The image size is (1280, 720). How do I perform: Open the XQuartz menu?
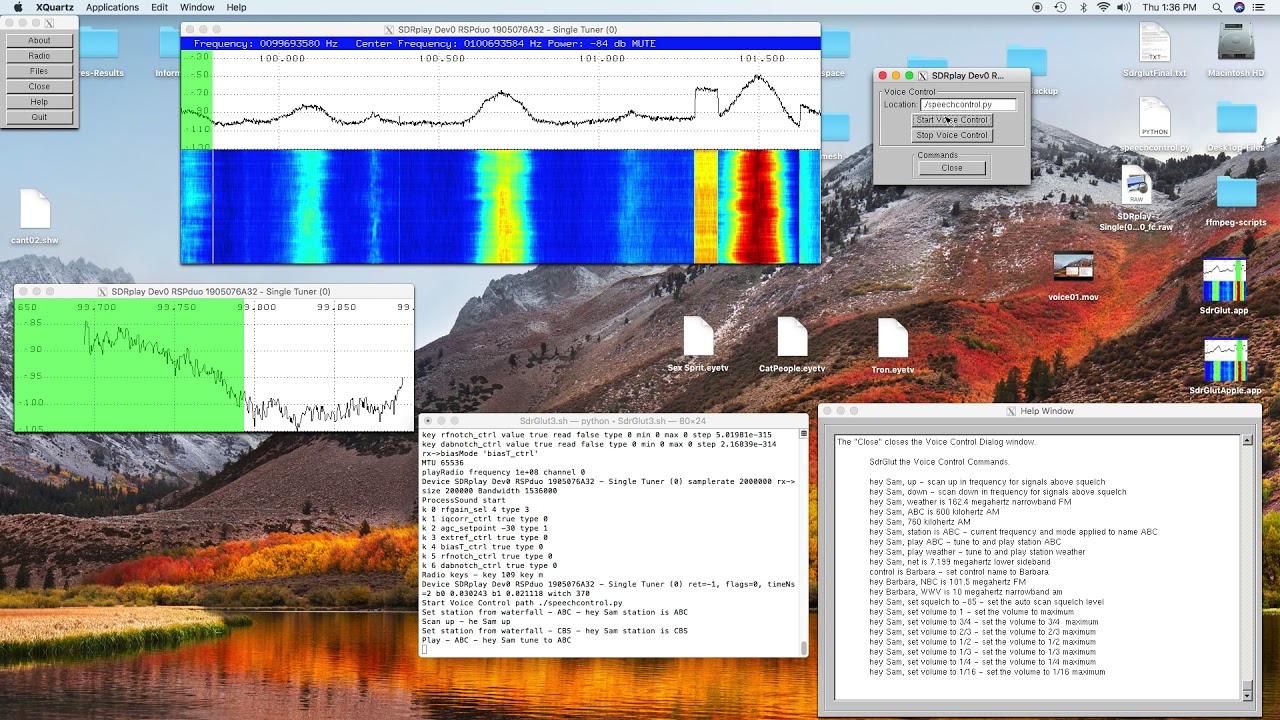[54, 7]
